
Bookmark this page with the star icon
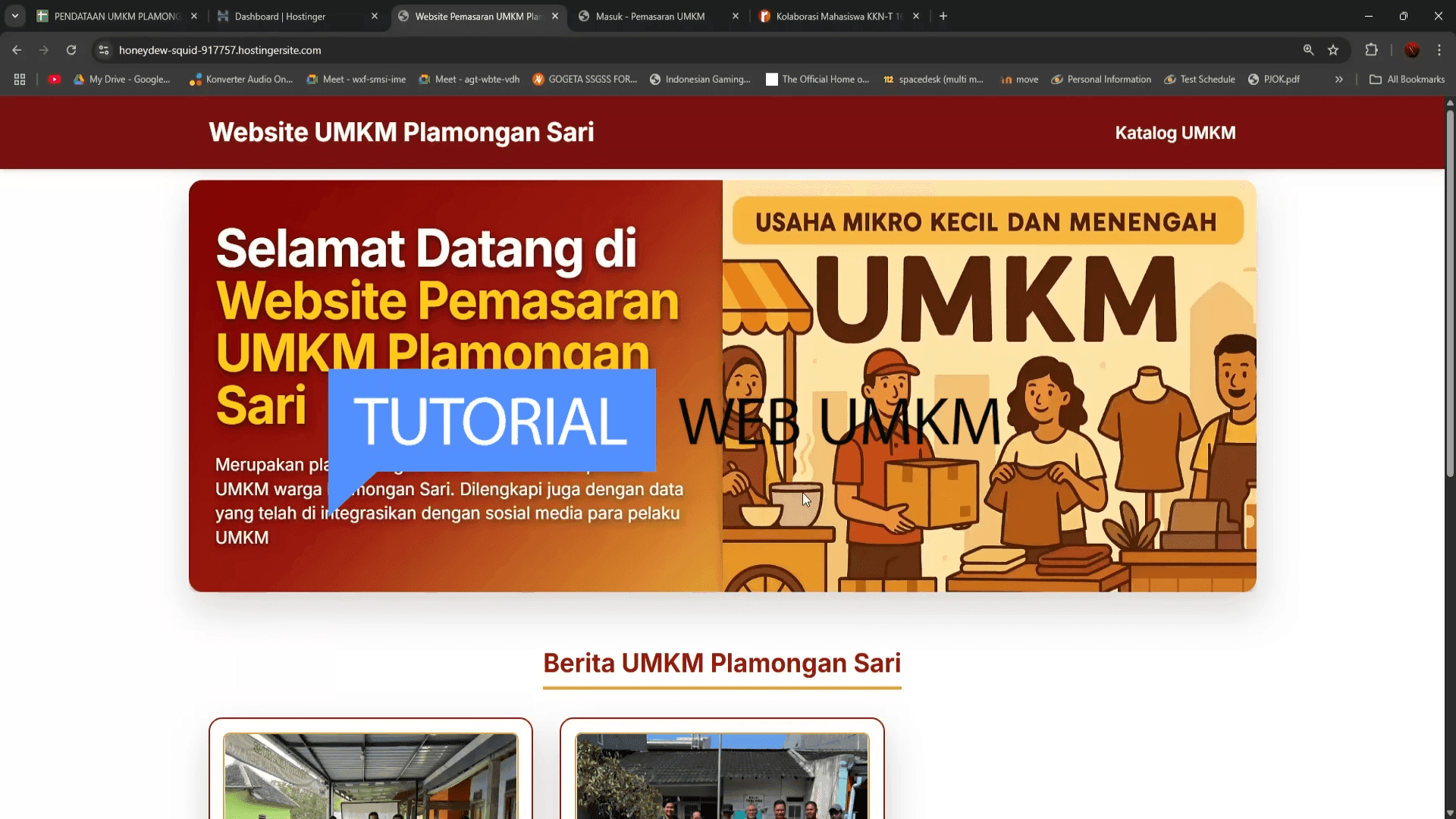point(1333,50)
